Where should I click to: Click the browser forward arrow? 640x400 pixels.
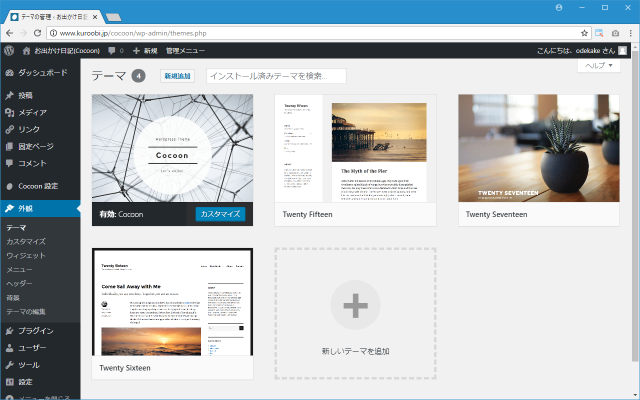(x=23, y=33)
